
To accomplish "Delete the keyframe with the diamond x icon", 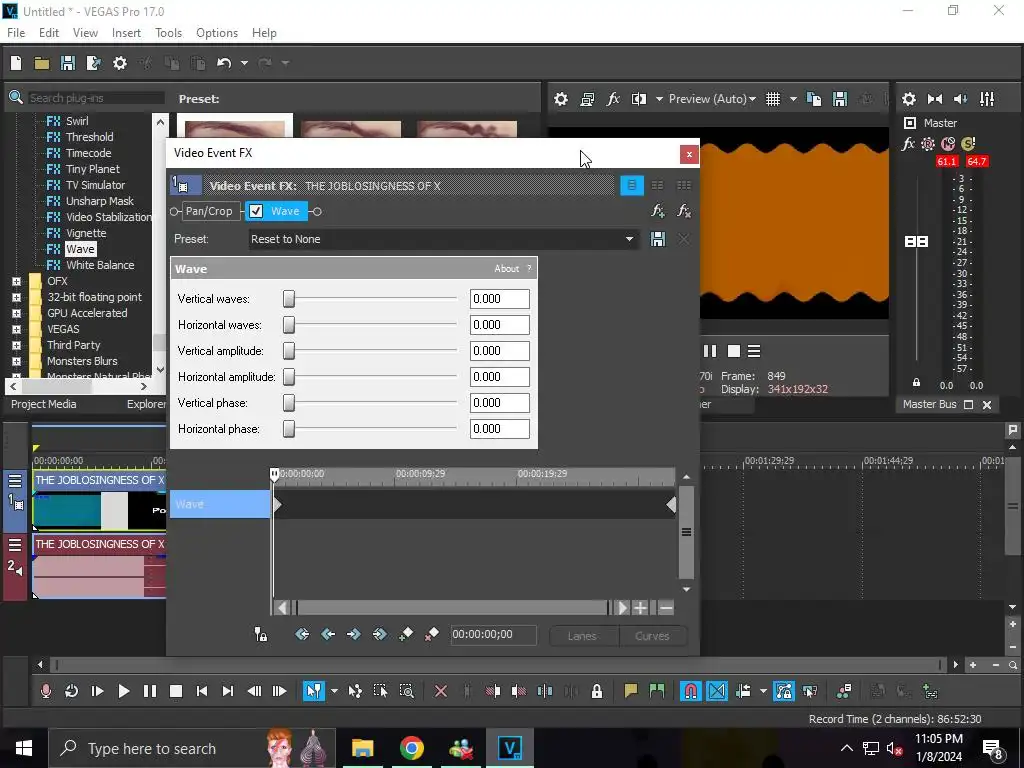I will (431, 634).
